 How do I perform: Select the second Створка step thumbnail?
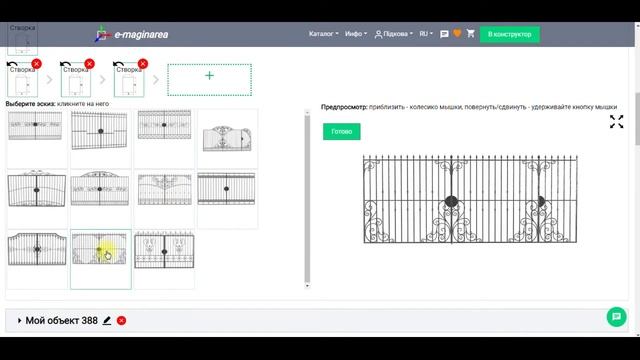(x=76, y=82)
